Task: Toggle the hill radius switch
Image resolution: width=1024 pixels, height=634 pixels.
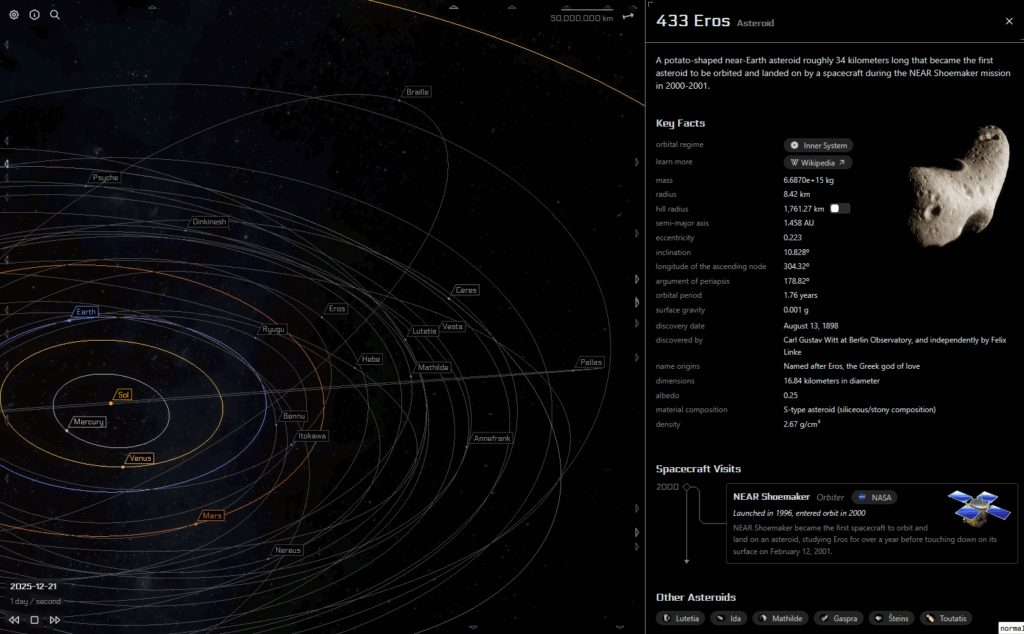Action: tap(840, 208)
